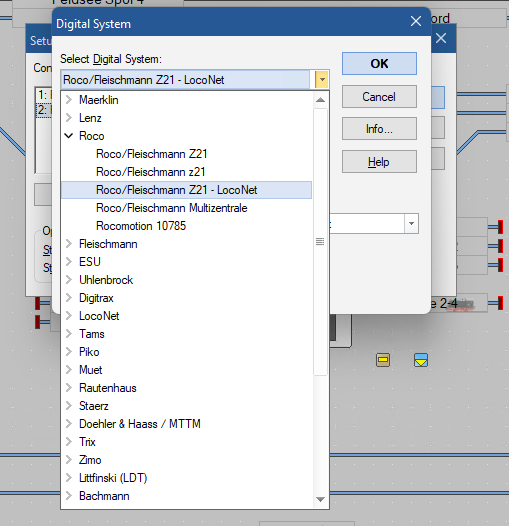Image resolution: width=509 pixels, height=526 pixels.
Task: Select Roco/Fleischmann Multizentrale entry
Action: (172, 208)
